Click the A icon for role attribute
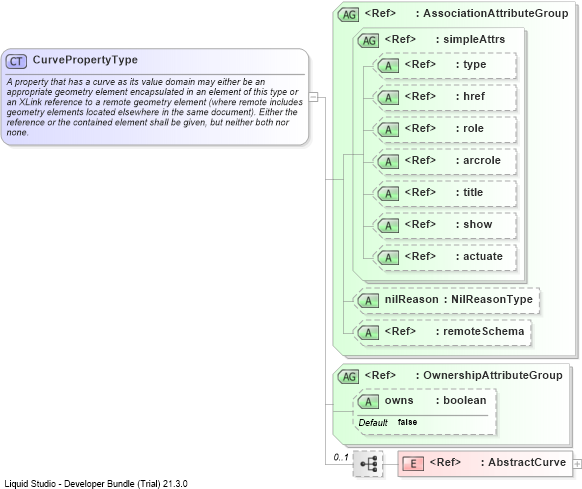The height and width of the screenshot is (489, 582). (388, 130)
